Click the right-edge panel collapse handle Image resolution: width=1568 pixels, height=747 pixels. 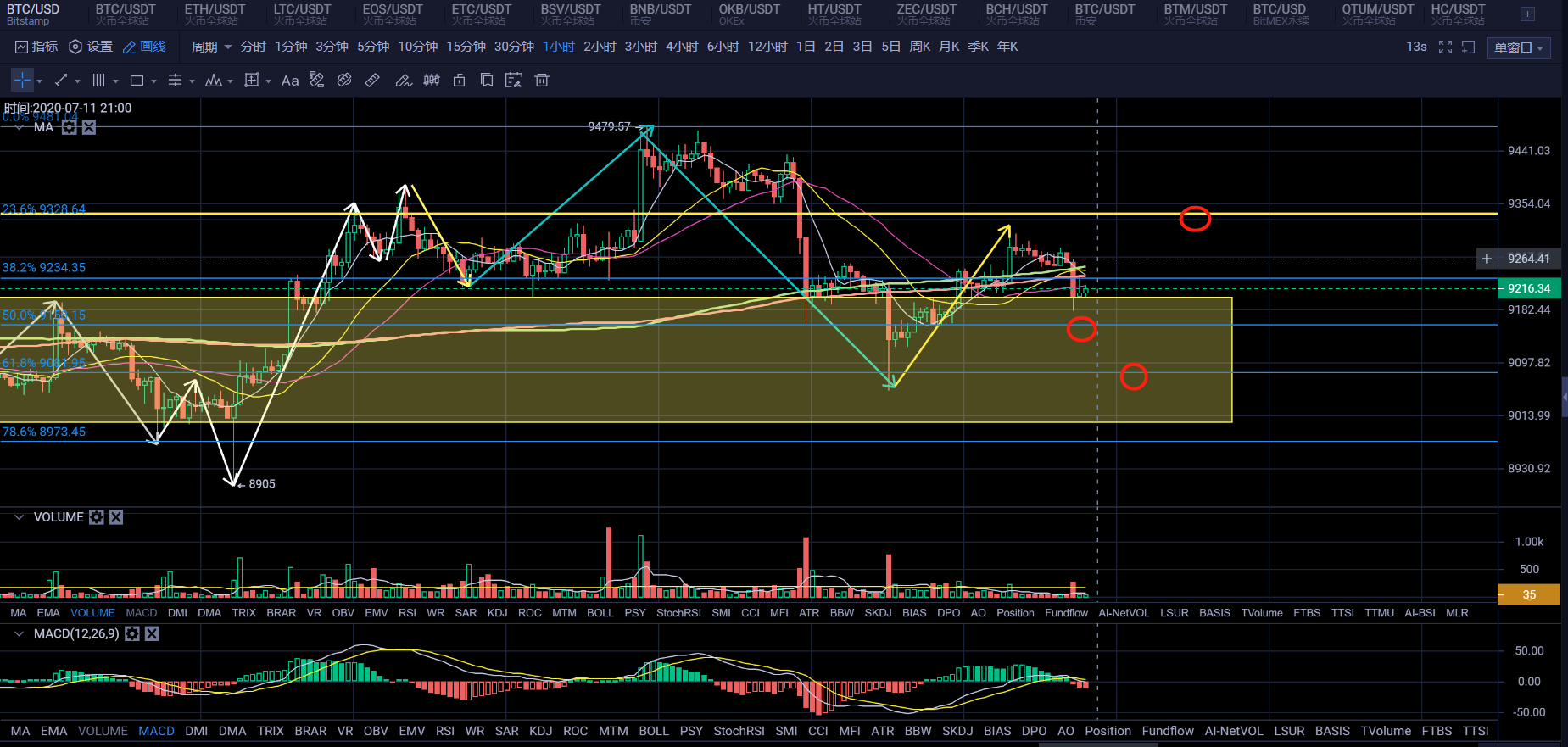tap(1565, 399)
